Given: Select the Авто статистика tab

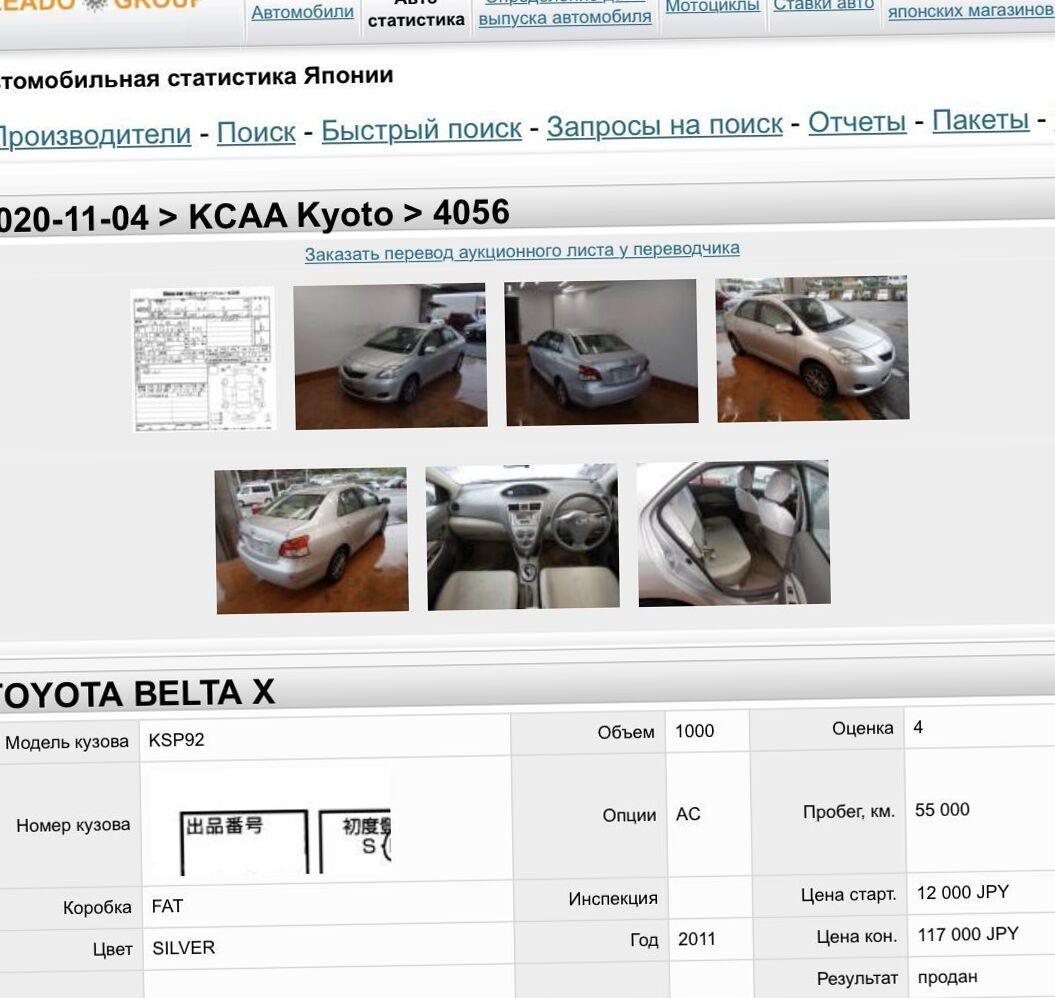Looking at the screenshot, I should tap(416, 13).
